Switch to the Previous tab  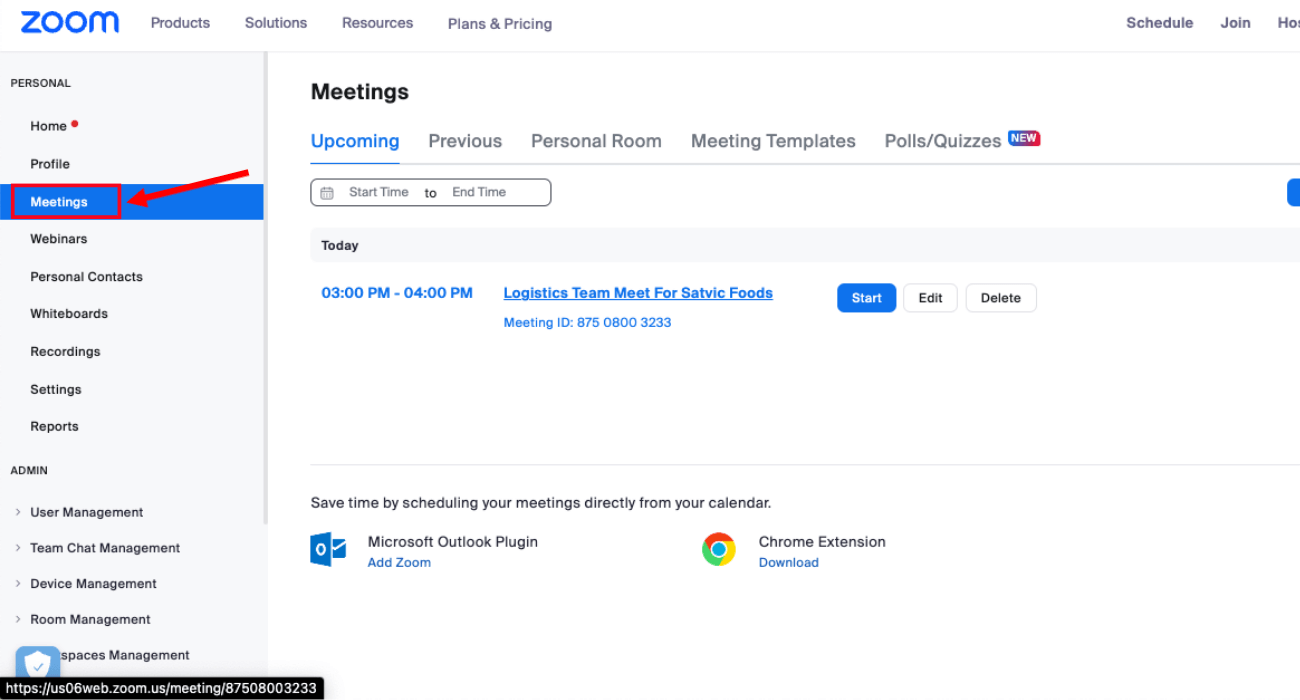[x=465, y=141]
